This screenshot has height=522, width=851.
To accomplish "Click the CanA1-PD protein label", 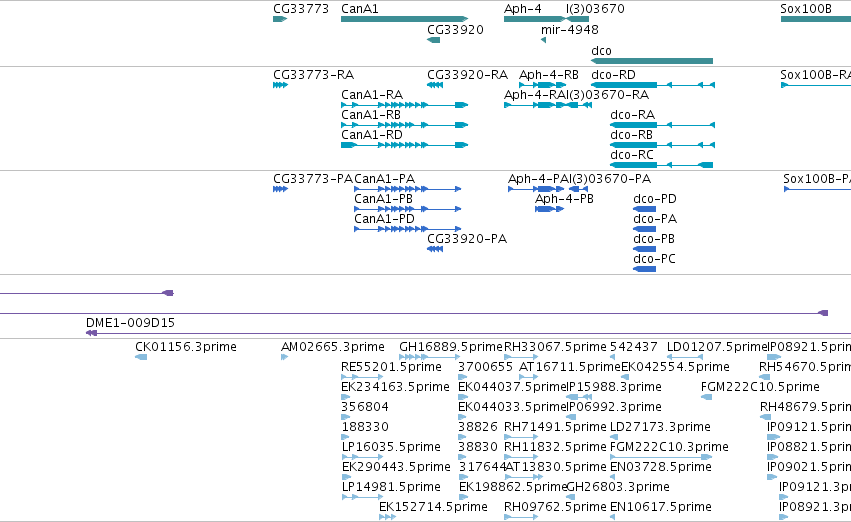I will (x=384, y=219).
